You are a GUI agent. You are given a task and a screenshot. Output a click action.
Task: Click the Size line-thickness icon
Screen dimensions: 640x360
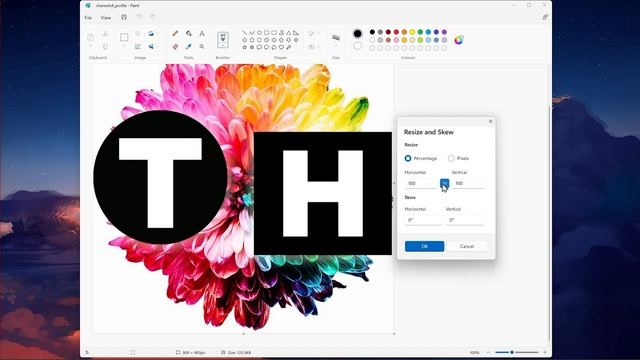coord(336,38)
